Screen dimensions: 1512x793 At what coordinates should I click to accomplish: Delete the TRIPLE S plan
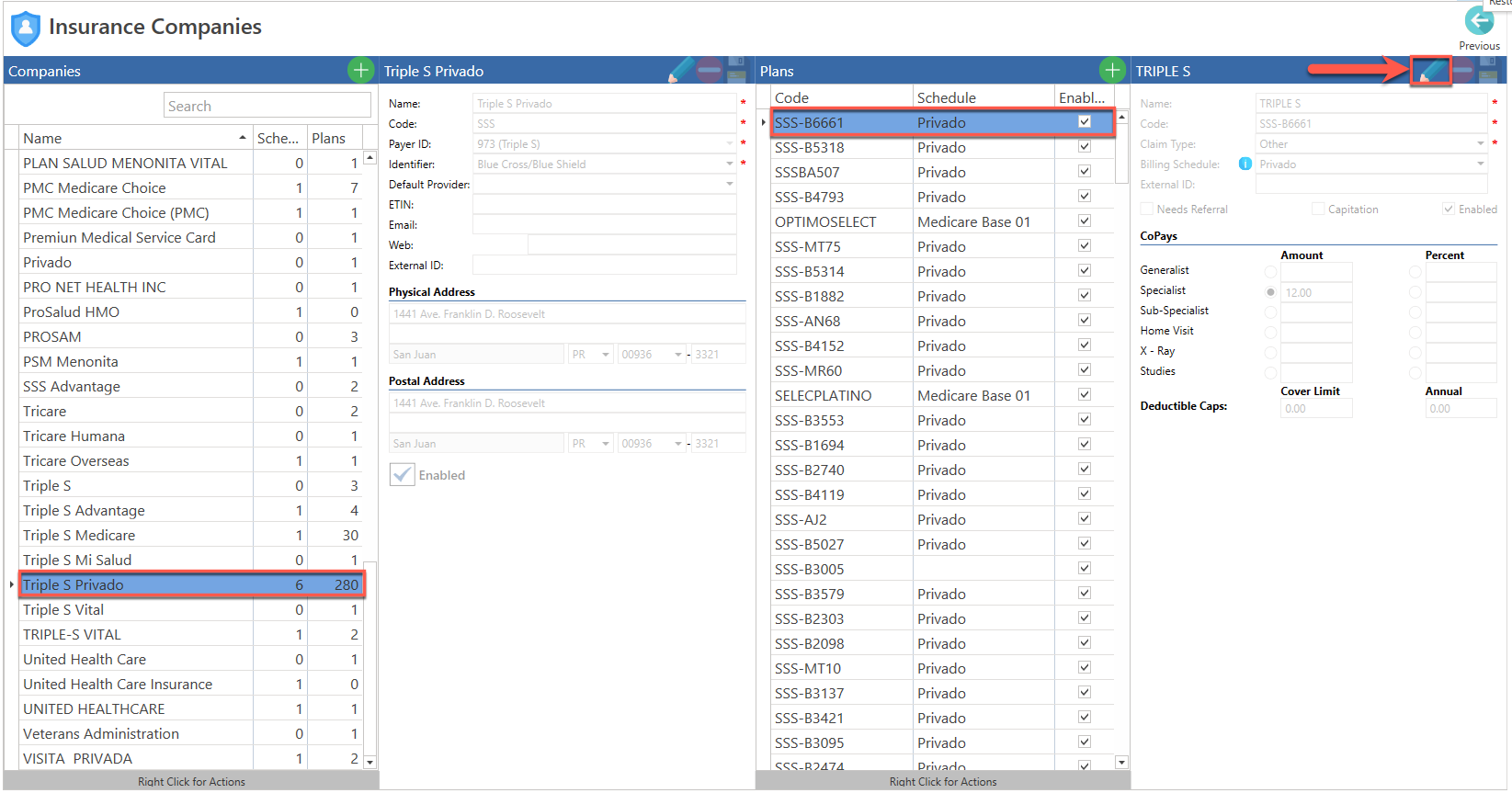[x=1462, y=70]
